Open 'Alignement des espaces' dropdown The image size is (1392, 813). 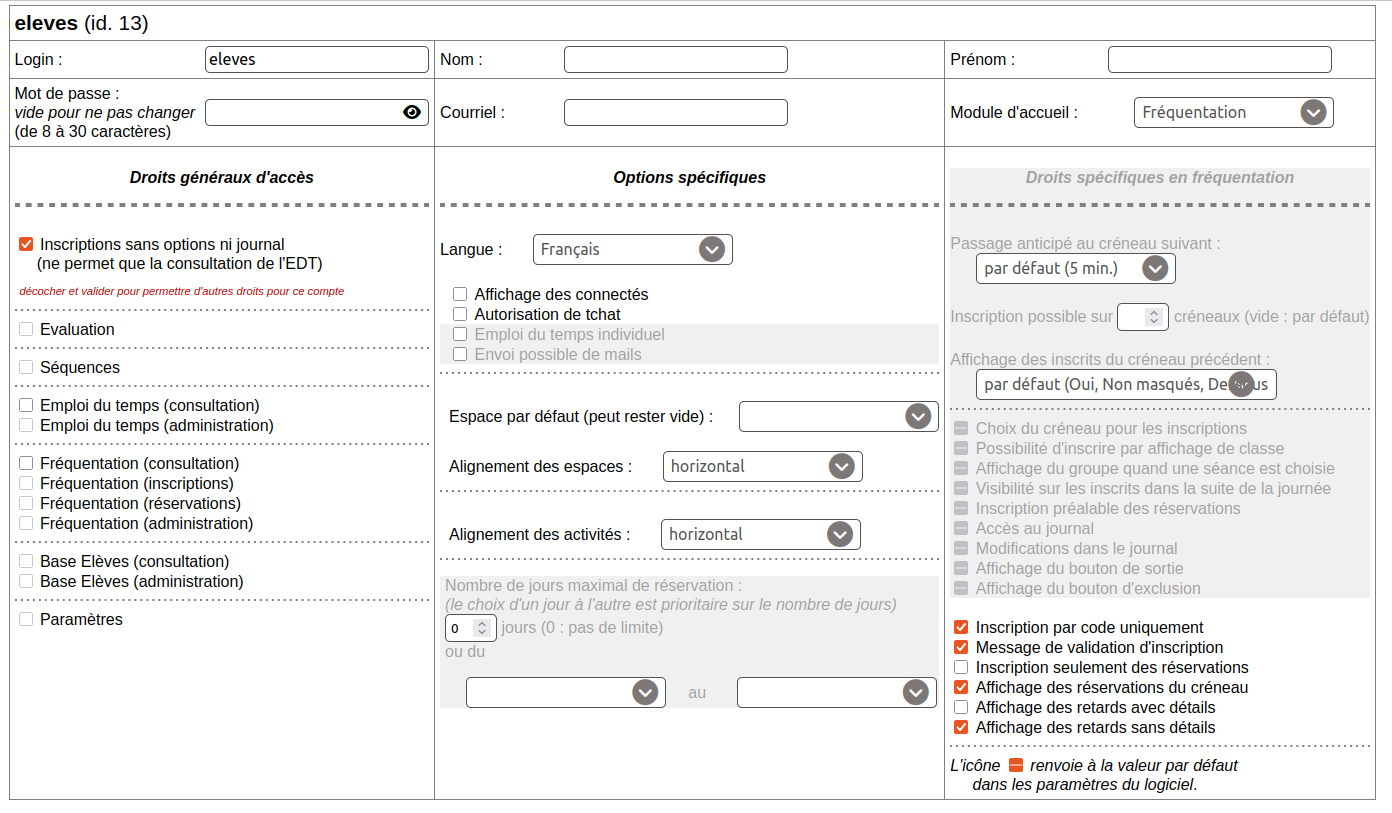763,466
